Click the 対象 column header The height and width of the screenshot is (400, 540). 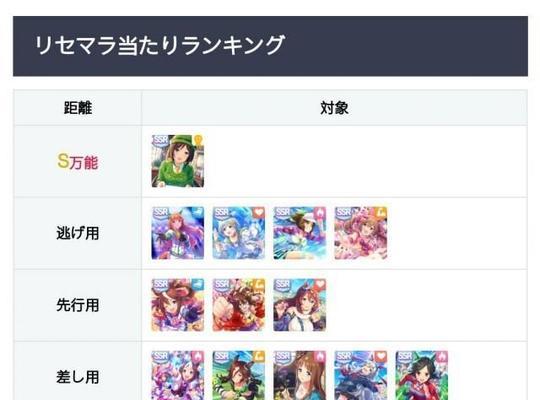coord(334,108)
